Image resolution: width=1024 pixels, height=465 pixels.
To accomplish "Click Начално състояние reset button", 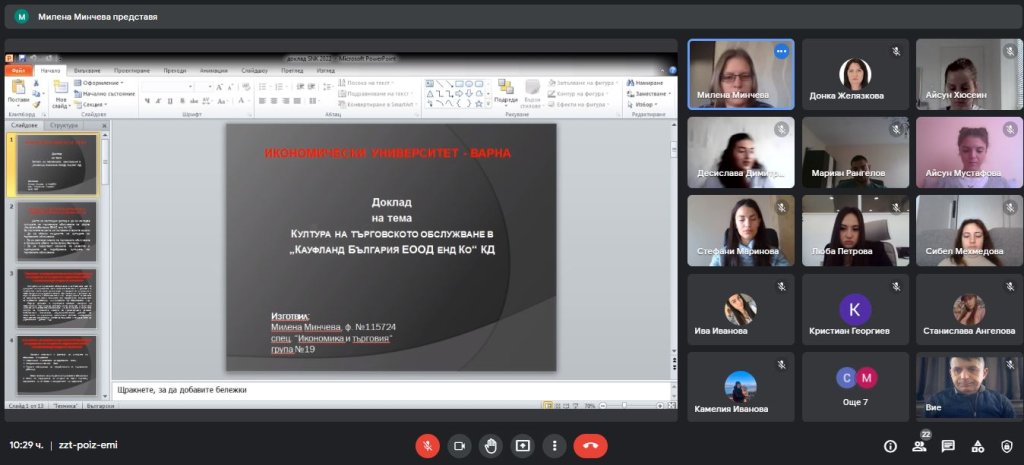I will tap(104, 93).
